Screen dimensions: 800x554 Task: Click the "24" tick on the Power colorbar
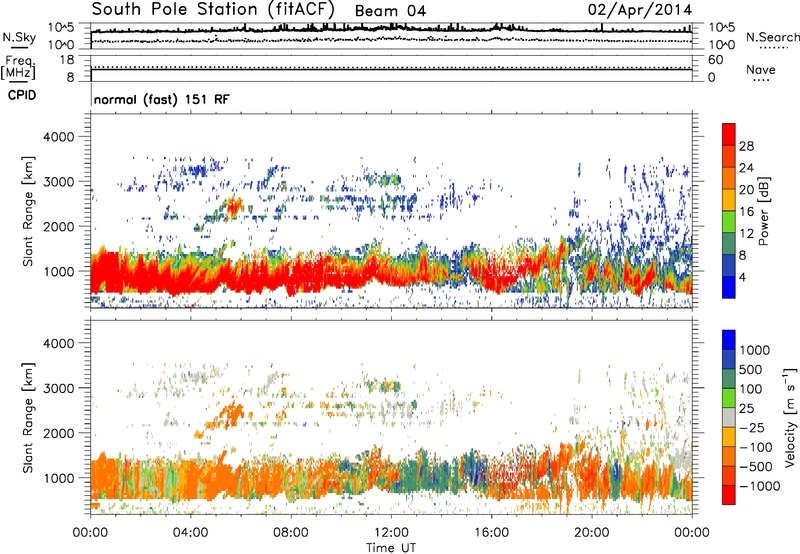[x=746, y=168]
